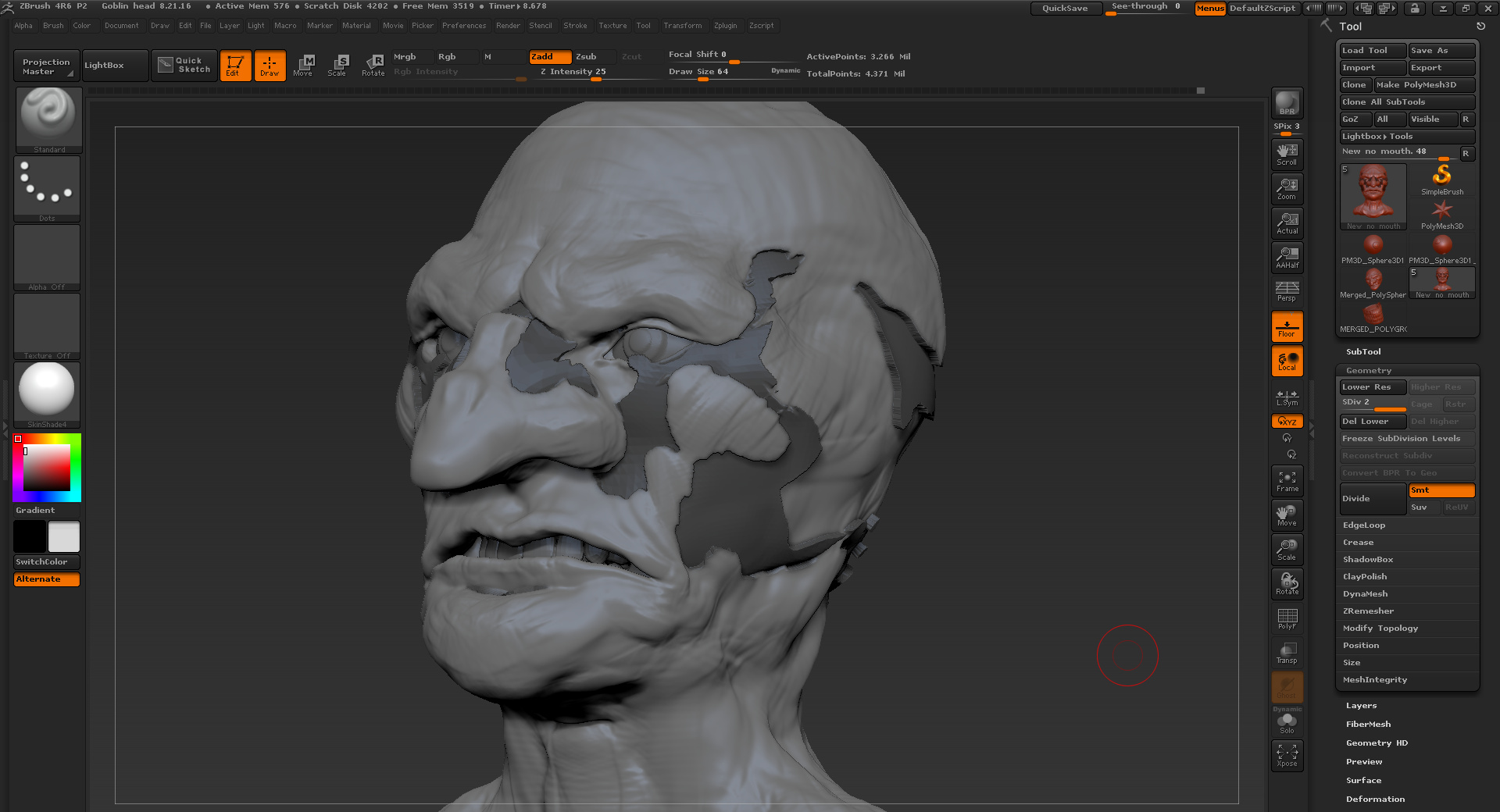Collapse the Geometry section
This screenshot has height=812, width=1500.
pyautogui.click(x=1369, y=371)
